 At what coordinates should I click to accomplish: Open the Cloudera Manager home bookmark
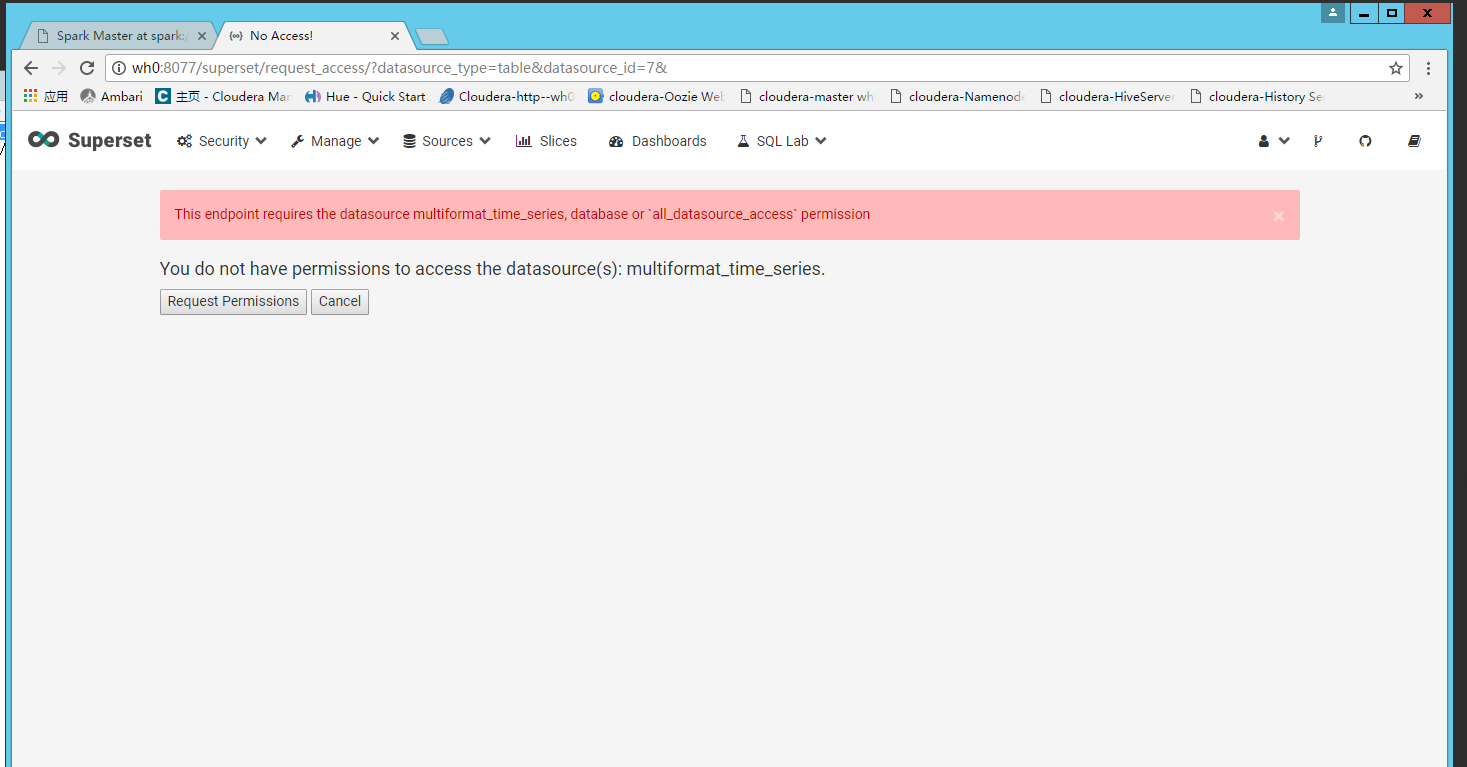pos(223,96)
